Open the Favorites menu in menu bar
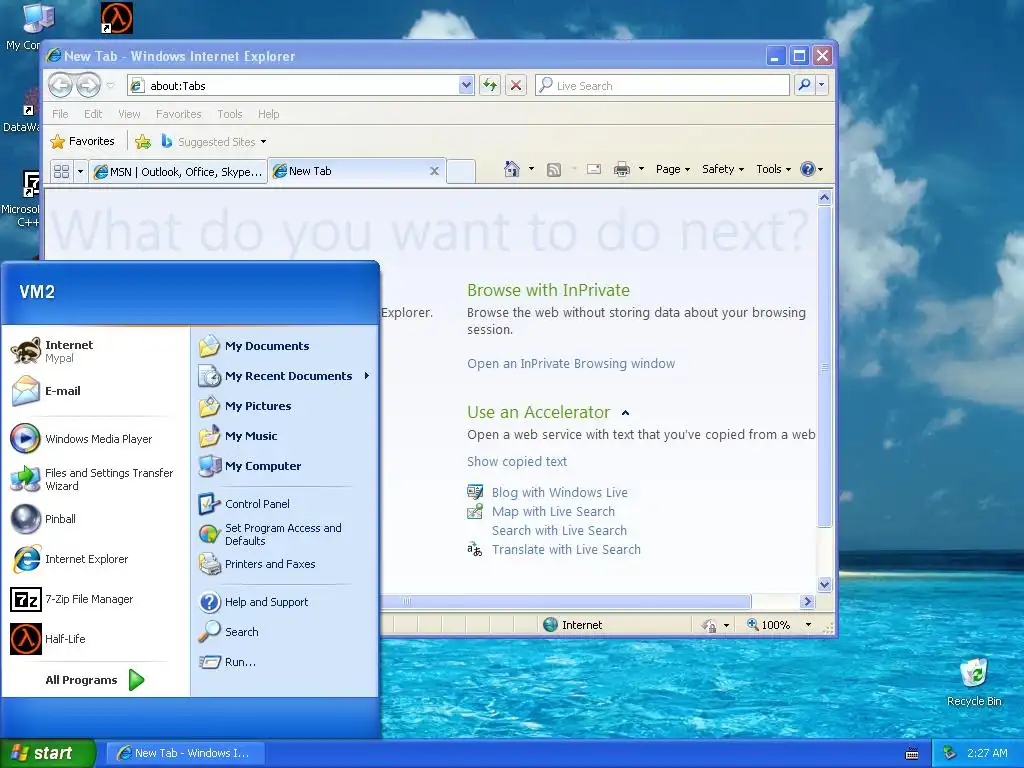 (x=179, y=114)
